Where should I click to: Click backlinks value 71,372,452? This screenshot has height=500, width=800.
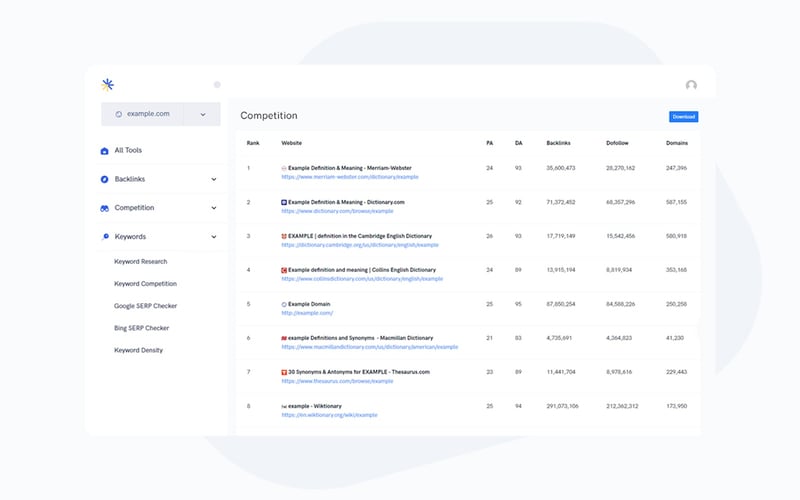click(561, 202)
